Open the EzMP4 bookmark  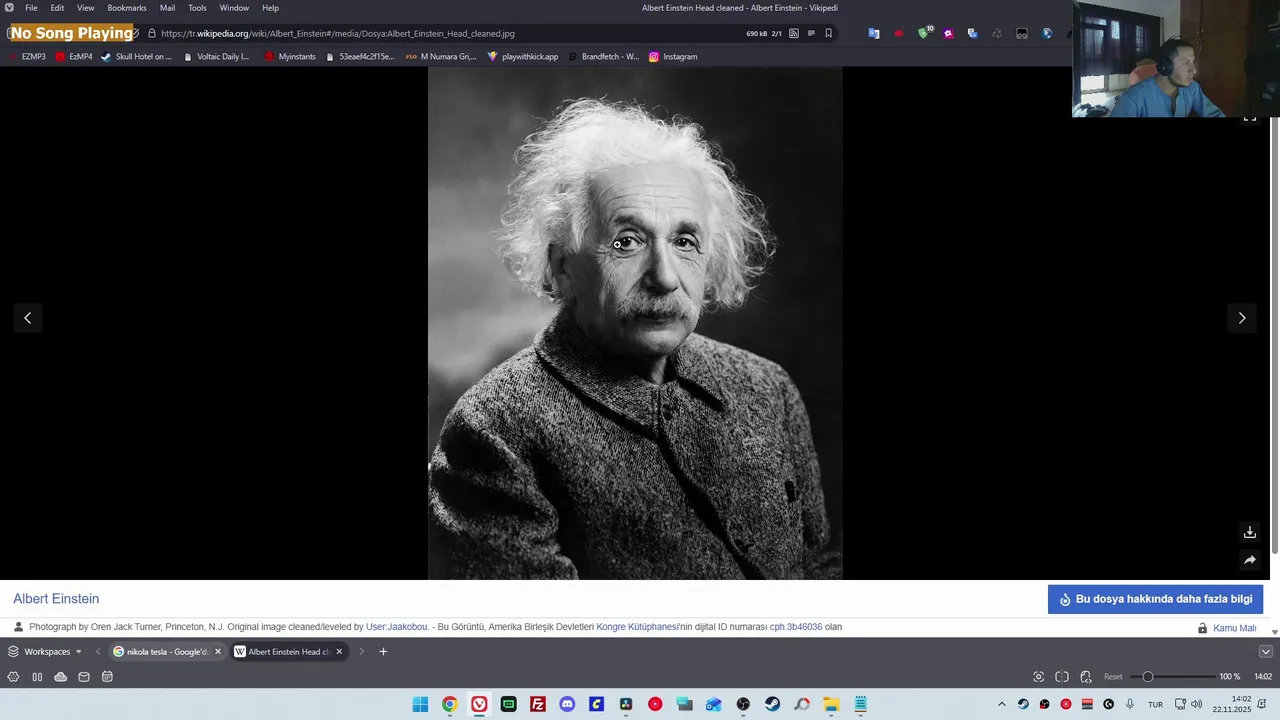point(74,57)
